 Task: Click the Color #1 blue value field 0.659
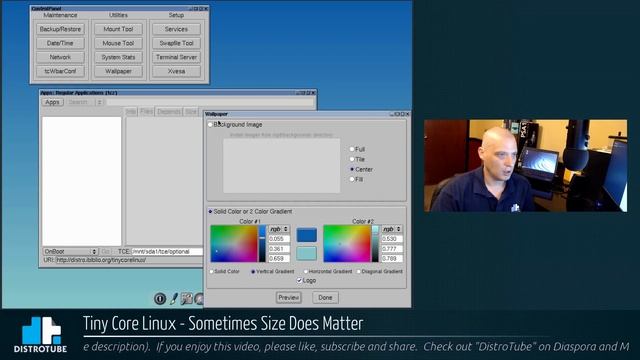[279, 258]
